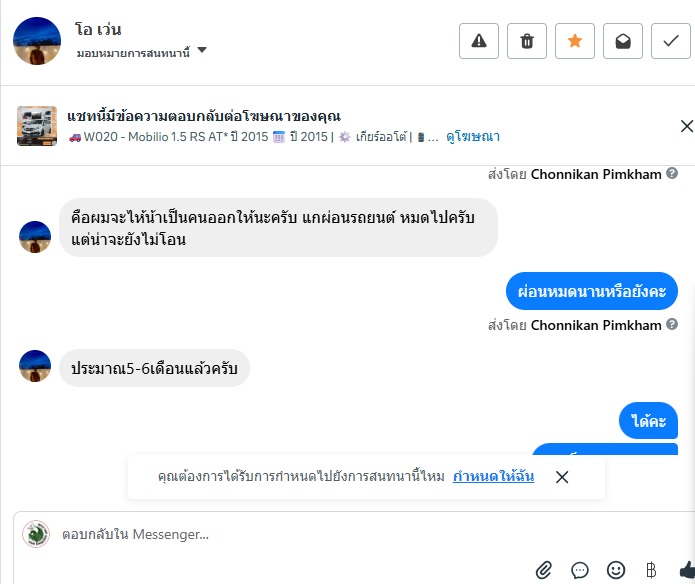Open the ad thumbnail image
695x584 pixels.
pyautogui.click(x=37, y=126)
